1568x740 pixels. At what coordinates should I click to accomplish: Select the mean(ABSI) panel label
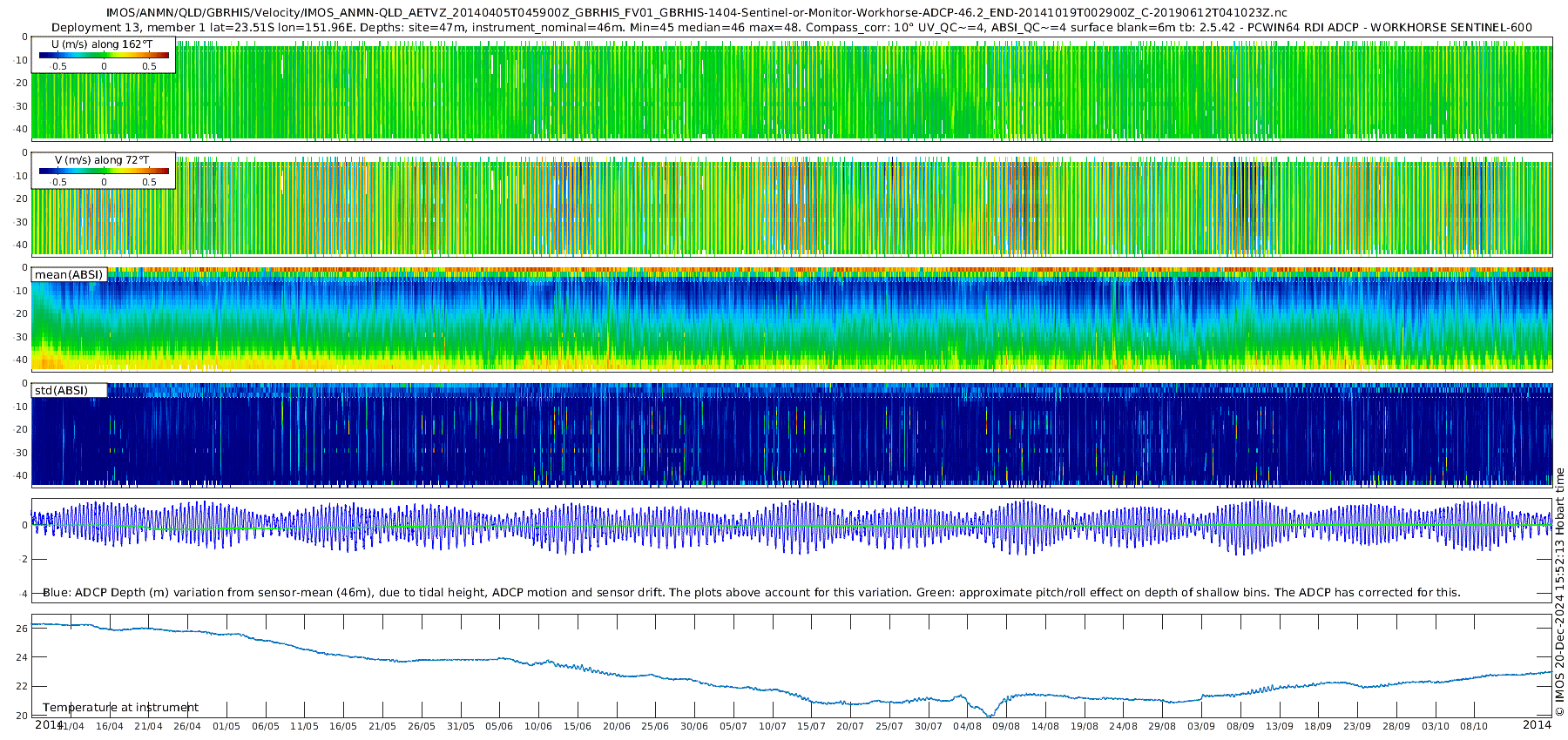(x=69, y=275)
